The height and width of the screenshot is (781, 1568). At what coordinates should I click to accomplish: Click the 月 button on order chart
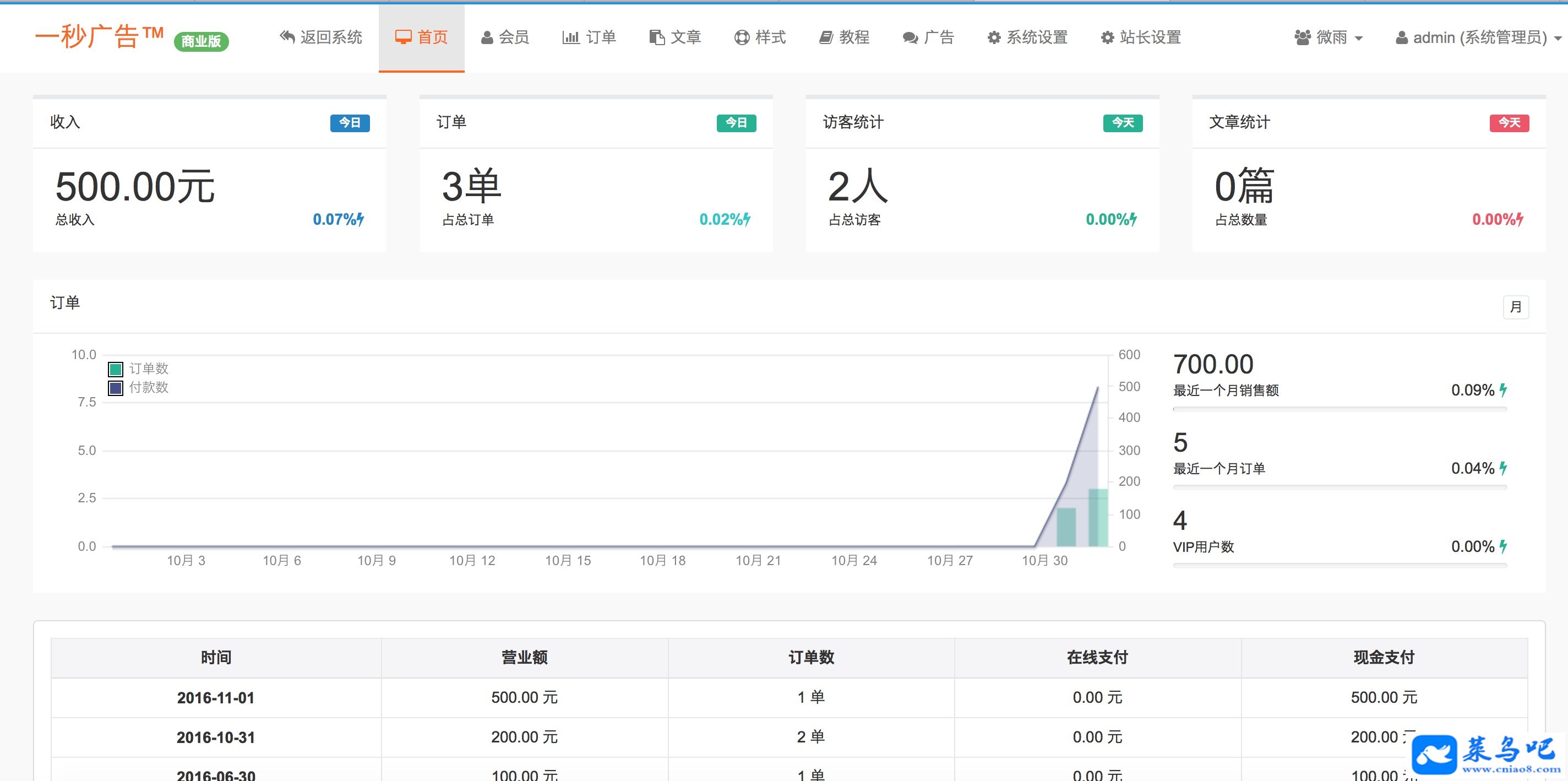(1516, 307)
